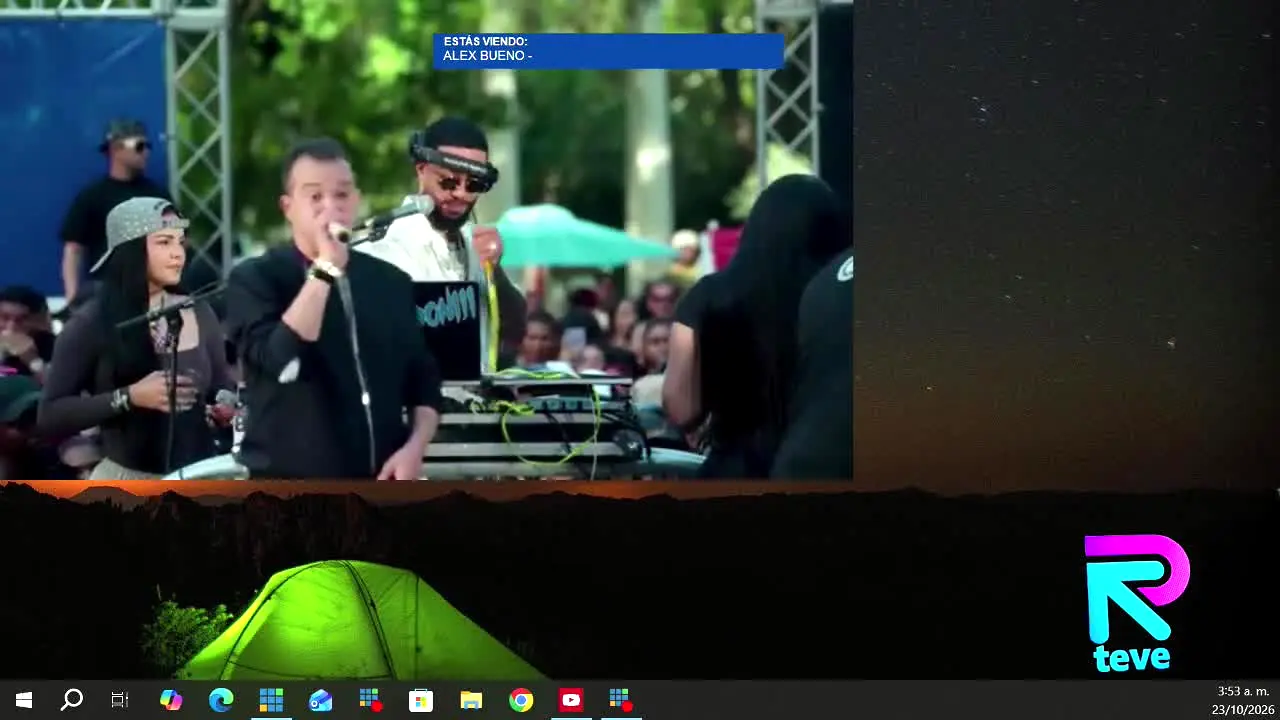Open Microsoft Store from the taskbar
This screenshot has height=720, width=1280.
pos(421,700)
